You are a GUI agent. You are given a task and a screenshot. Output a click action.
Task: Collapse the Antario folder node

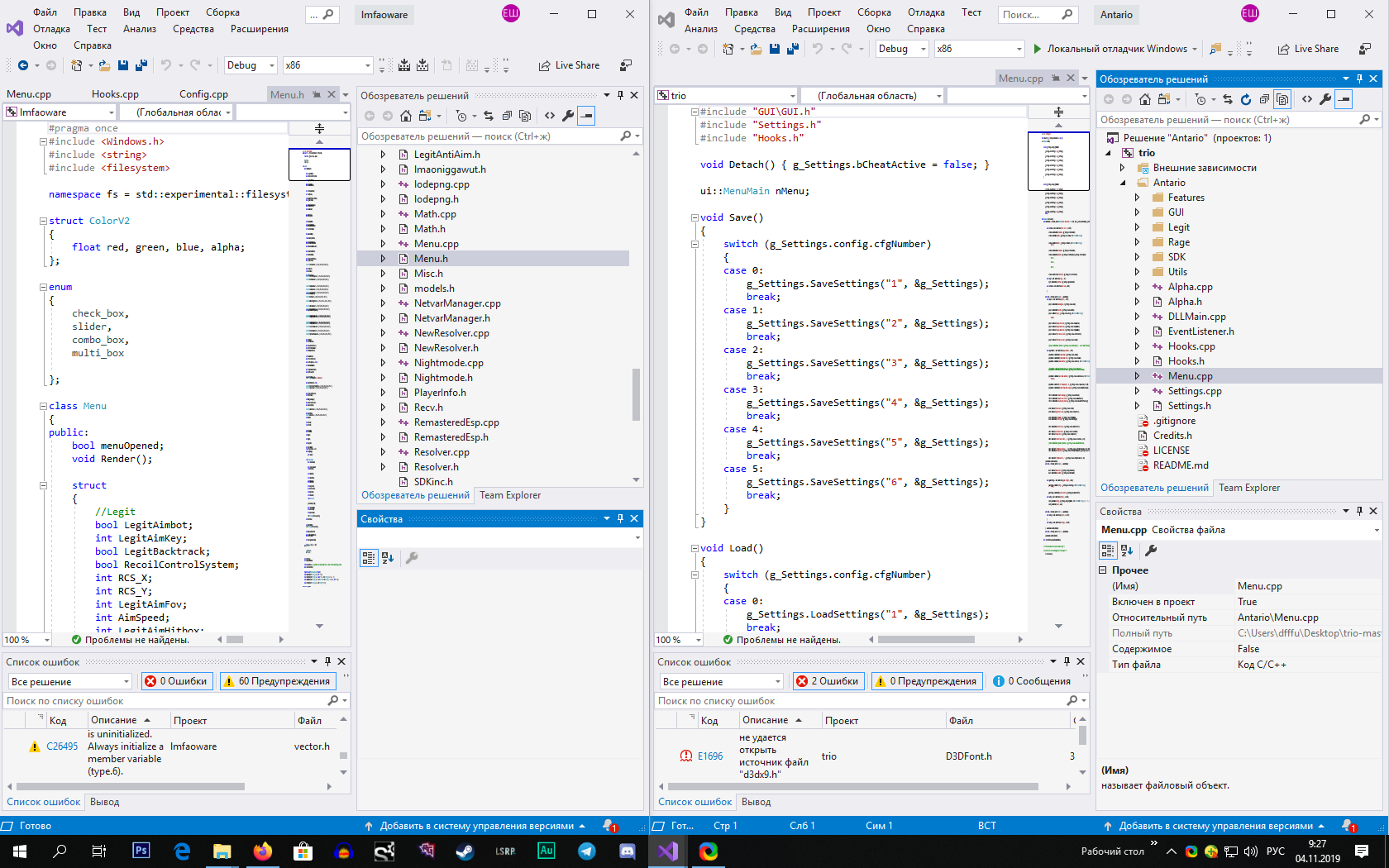[x=1123, y=183]
